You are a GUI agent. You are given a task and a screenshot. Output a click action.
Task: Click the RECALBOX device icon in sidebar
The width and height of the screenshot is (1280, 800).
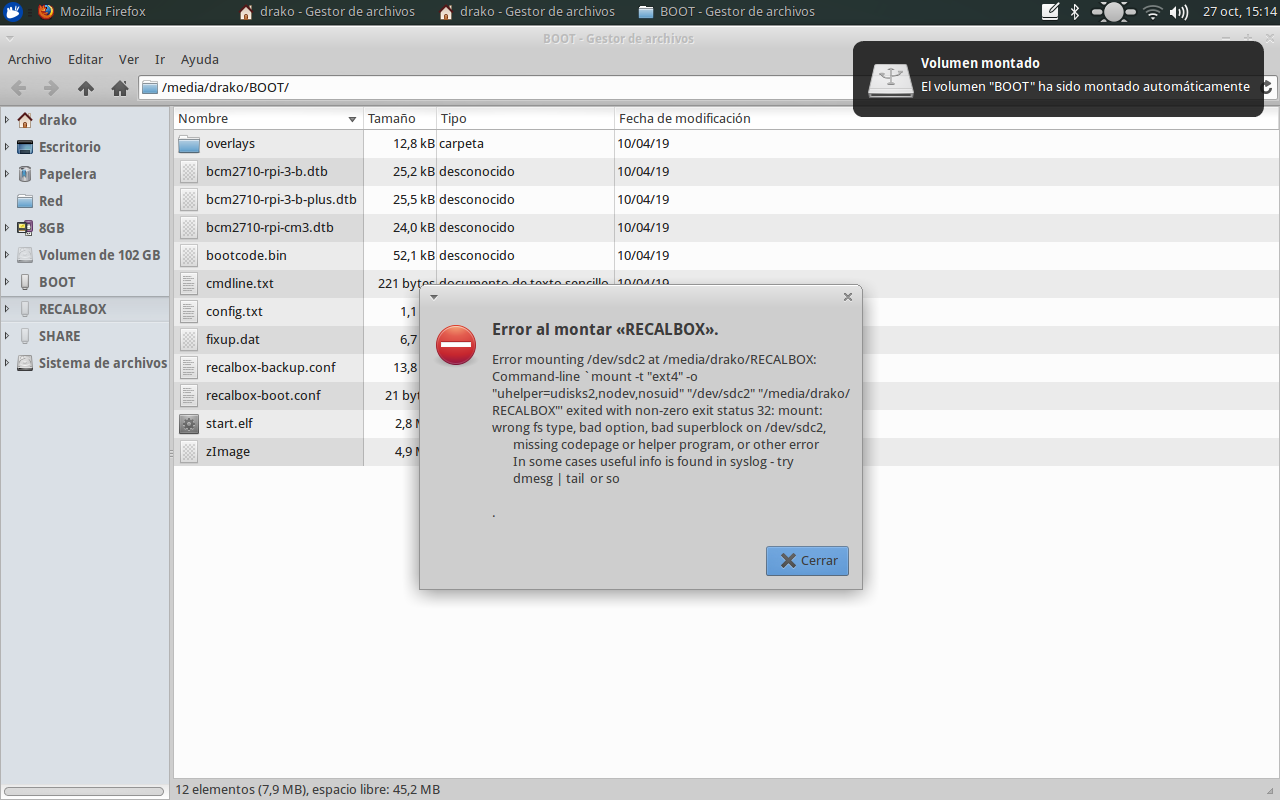point(25,309)
